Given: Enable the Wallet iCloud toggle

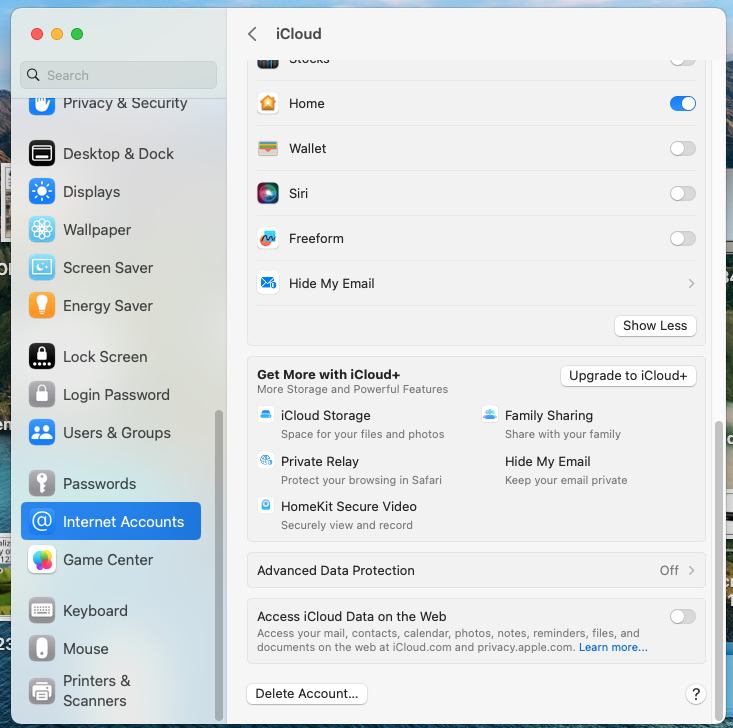Looking at the screenshot, I should [x=683, y=149].
